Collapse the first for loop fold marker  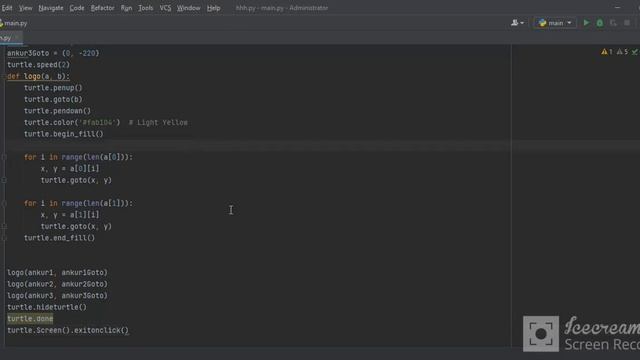click(4, 157)
